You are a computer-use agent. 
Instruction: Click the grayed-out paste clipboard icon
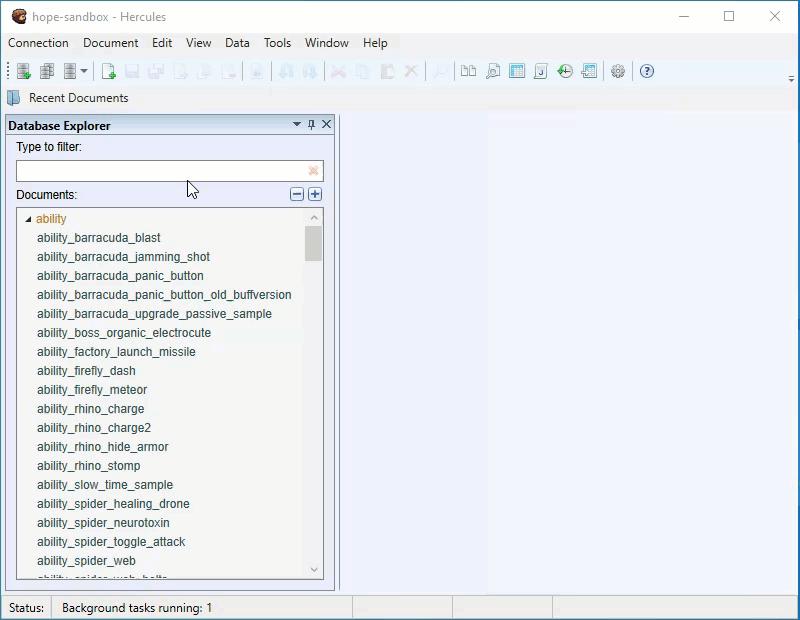coord(387,71)
